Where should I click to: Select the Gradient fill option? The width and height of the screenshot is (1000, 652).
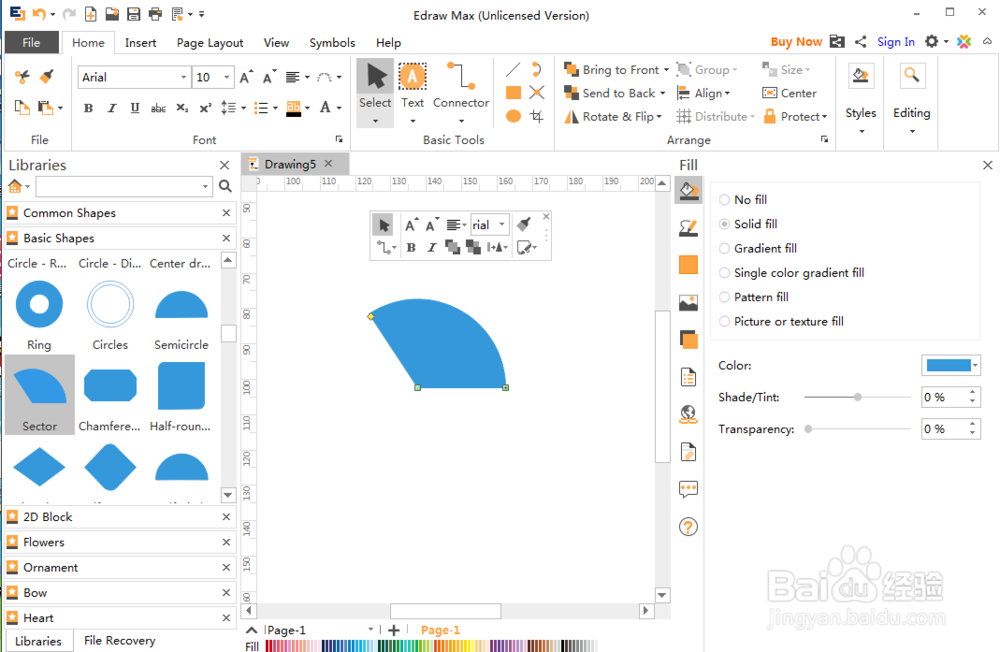click(758, 248)
